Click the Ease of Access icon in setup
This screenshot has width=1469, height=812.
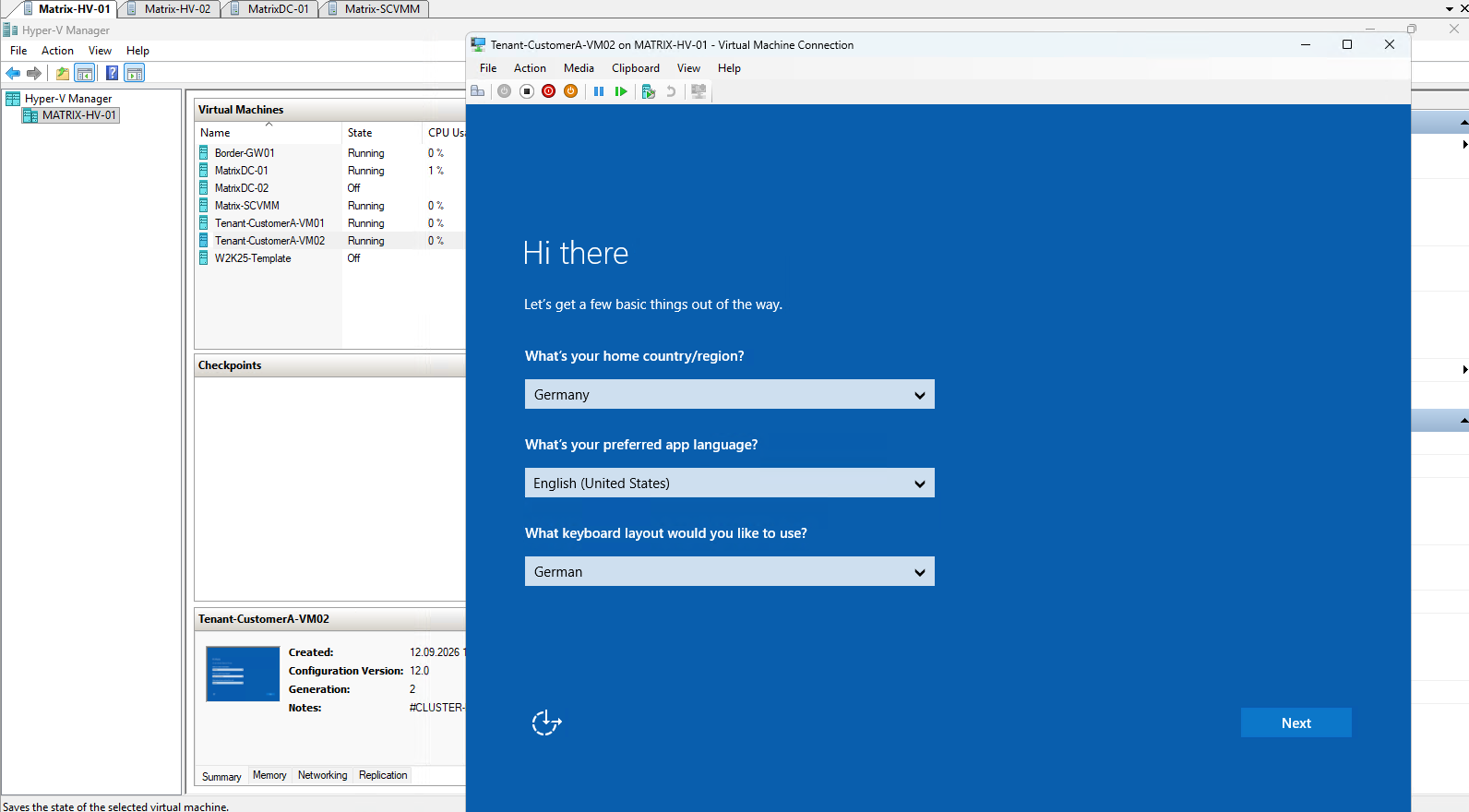tap(546, 722)
